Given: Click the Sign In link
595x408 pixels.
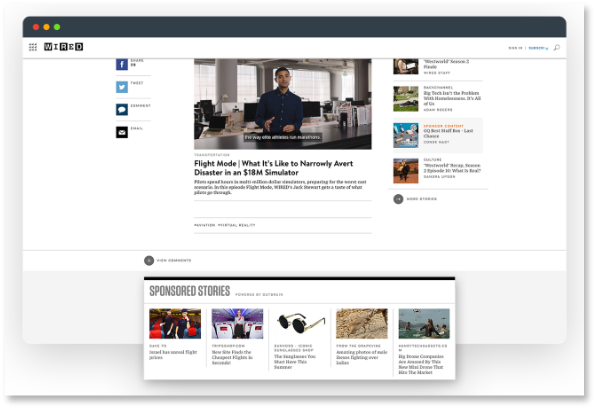Looking at the screenshot, I should click(x=515, y=48).
